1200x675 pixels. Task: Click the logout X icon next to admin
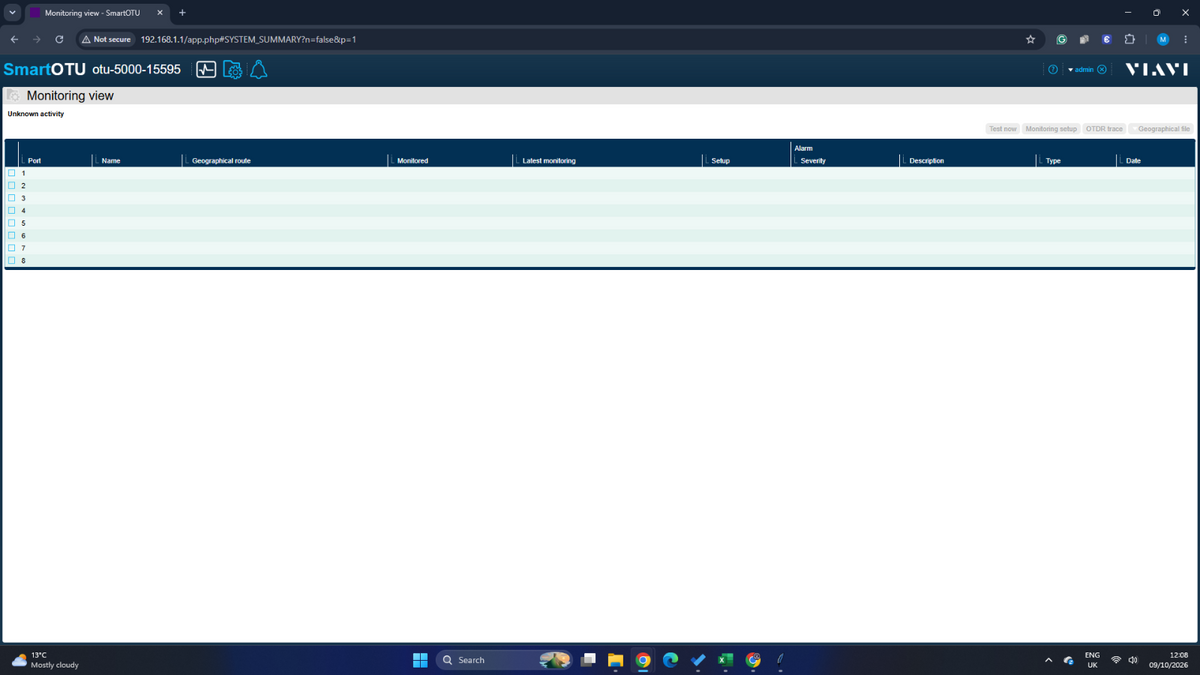pyautogui.click(x=1102, y=70)
